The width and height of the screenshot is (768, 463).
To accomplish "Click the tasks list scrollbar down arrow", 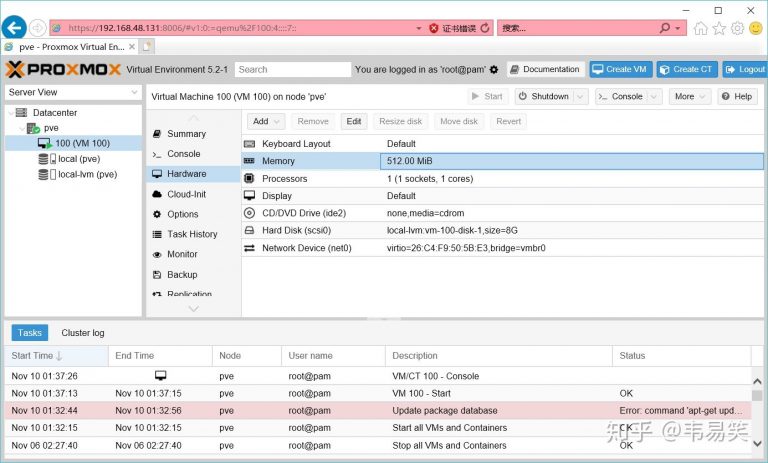I will [757, 443].
